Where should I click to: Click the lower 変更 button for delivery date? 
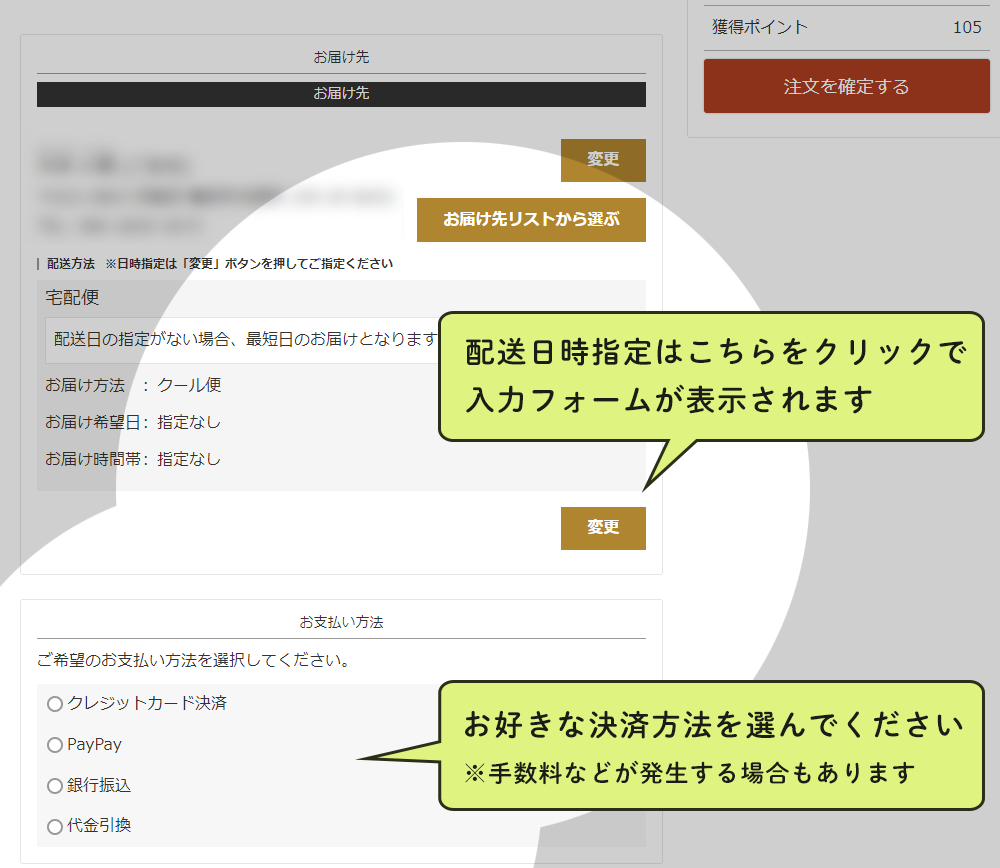603,528
